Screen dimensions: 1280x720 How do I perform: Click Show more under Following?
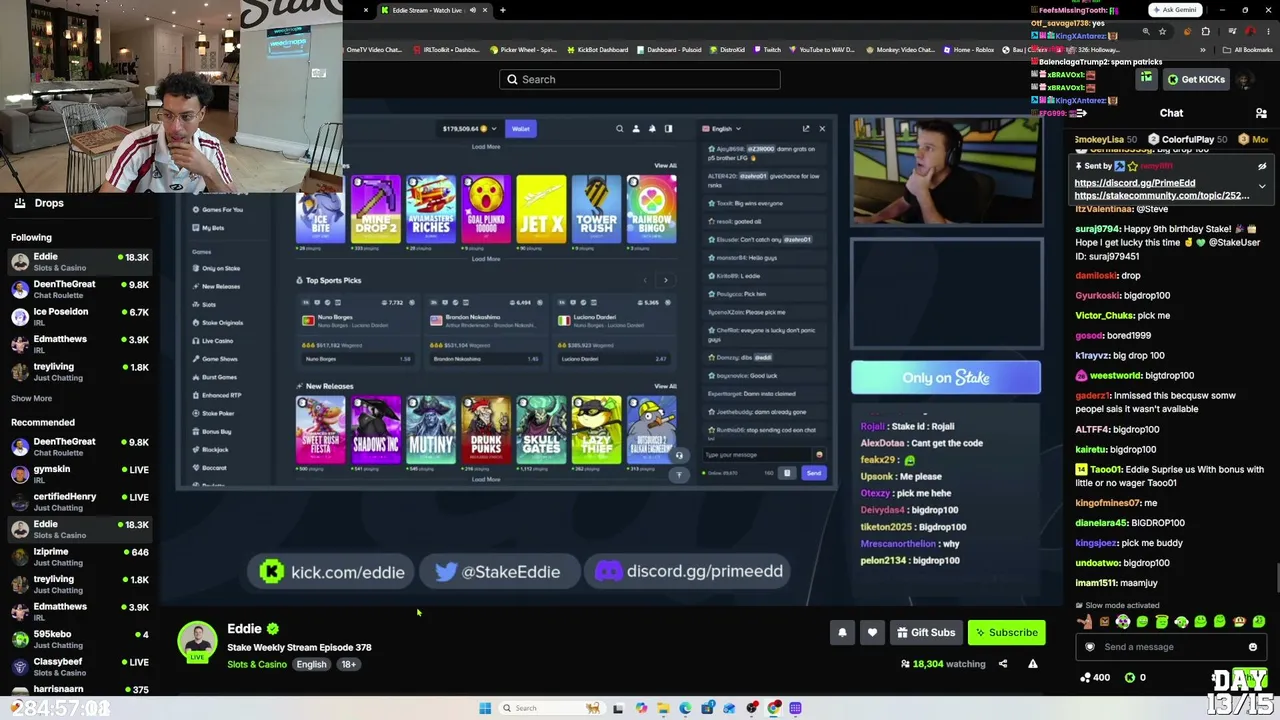31,398
